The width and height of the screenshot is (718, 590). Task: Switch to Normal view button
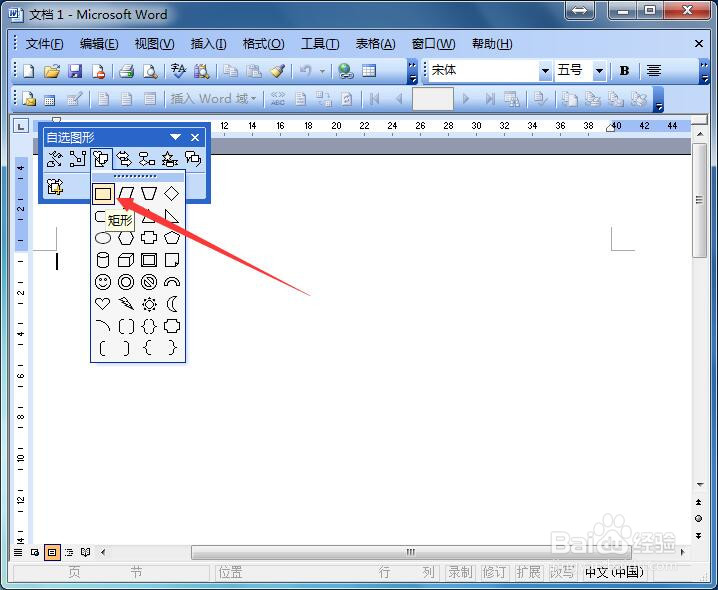[x=18, y=552]
